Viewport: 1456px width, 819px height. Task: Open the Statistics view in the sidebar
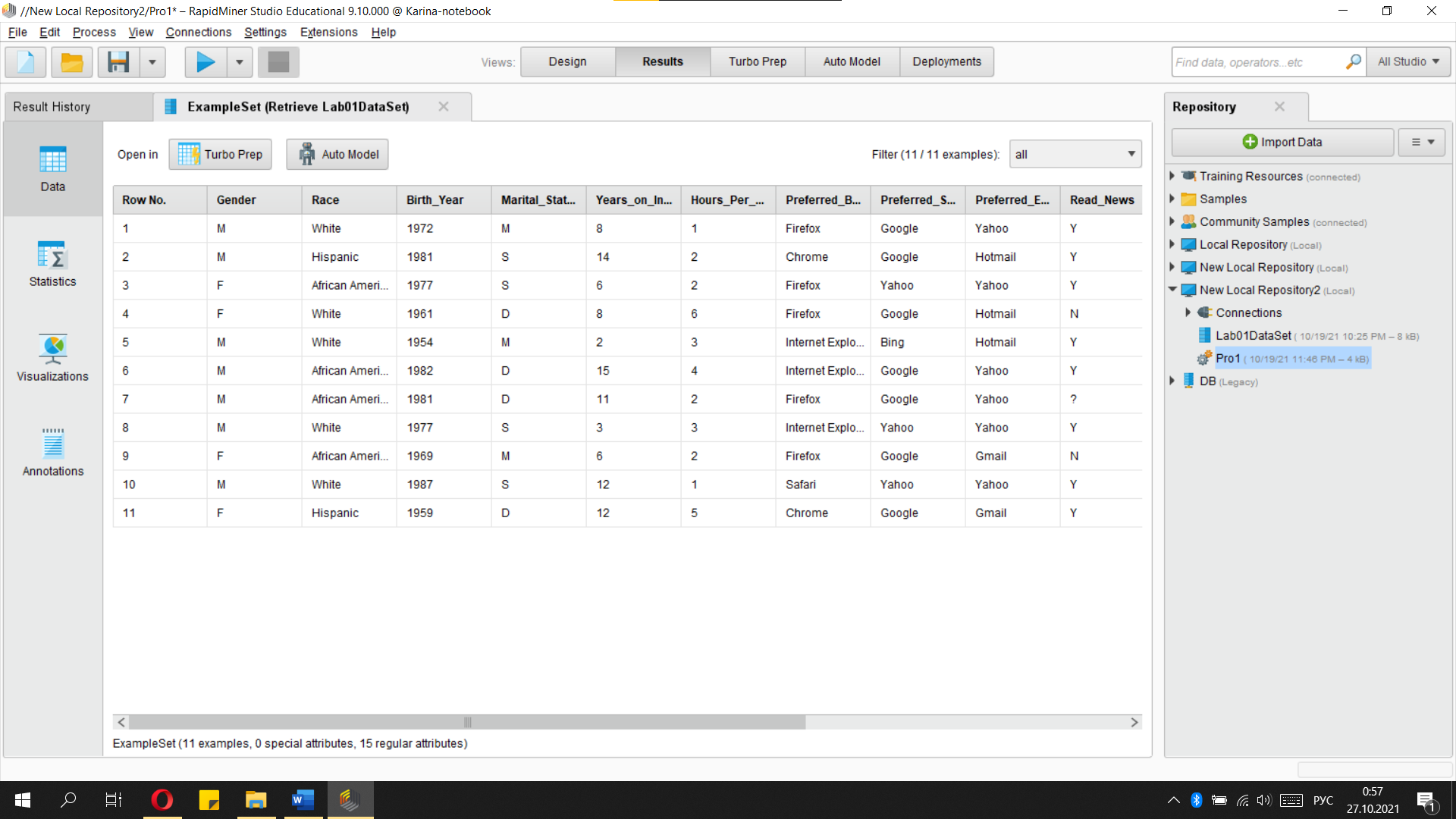click(x=52, y=264)
